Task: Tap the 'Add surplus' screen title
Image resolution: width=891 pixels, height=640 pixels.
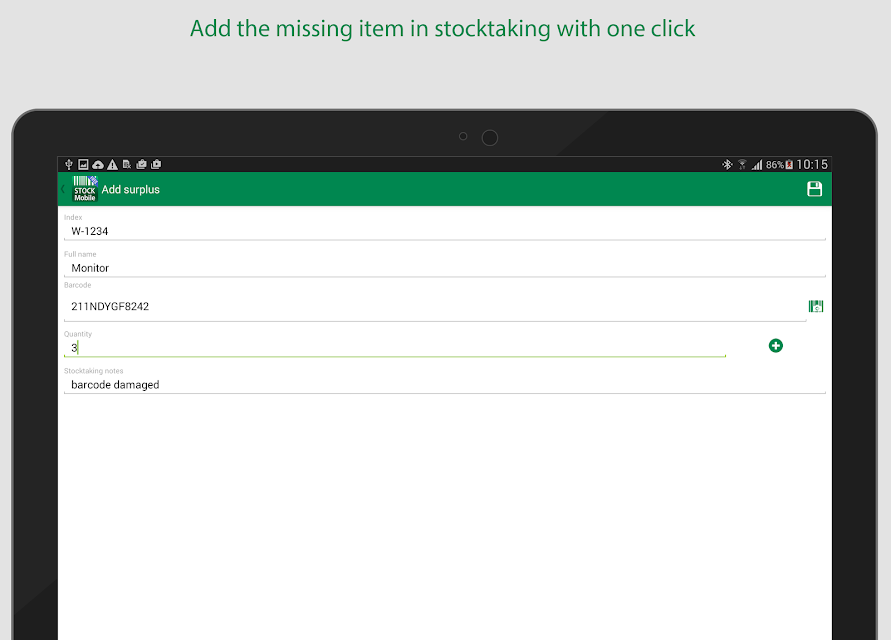Action: [131, 189]
